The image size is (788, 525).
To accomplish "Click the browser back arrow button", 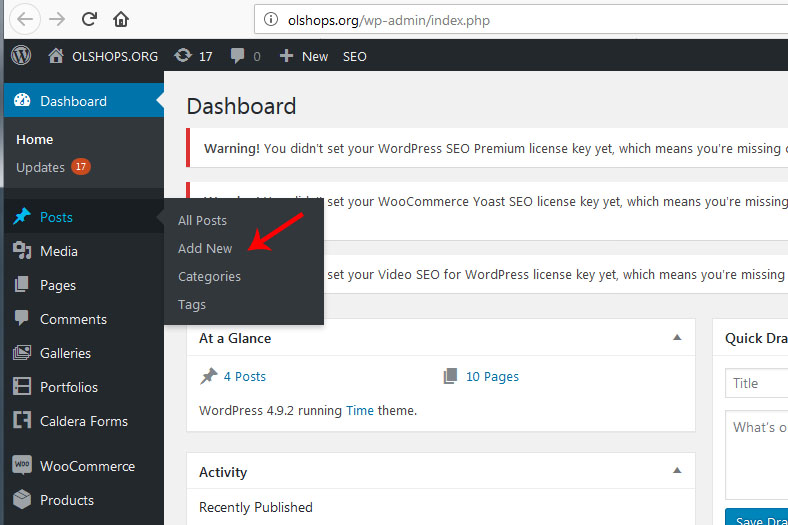I will pos(25,20).
